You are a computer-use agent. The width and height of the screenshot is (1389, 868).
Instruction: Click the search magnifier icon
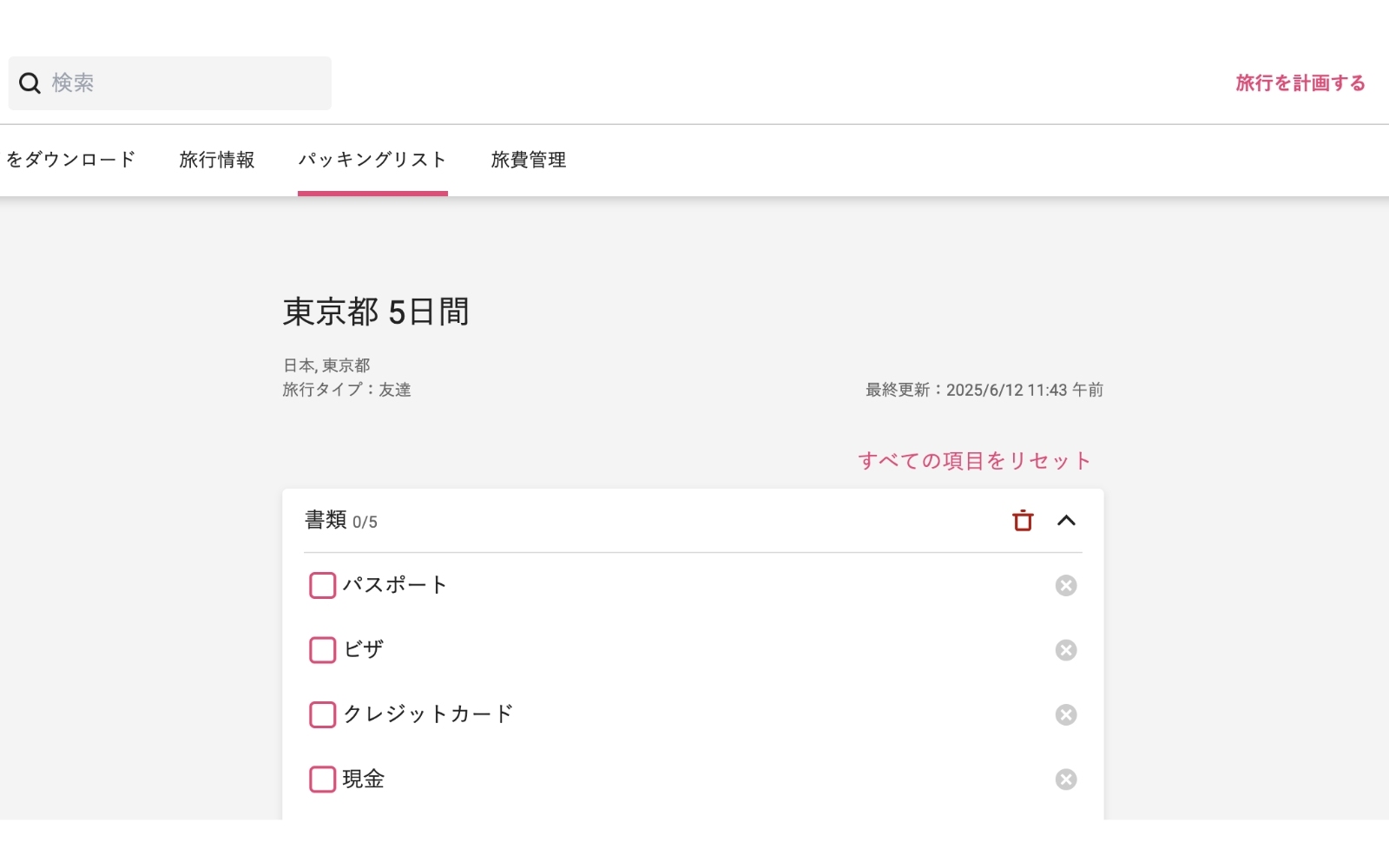click(x=30, y=82)
